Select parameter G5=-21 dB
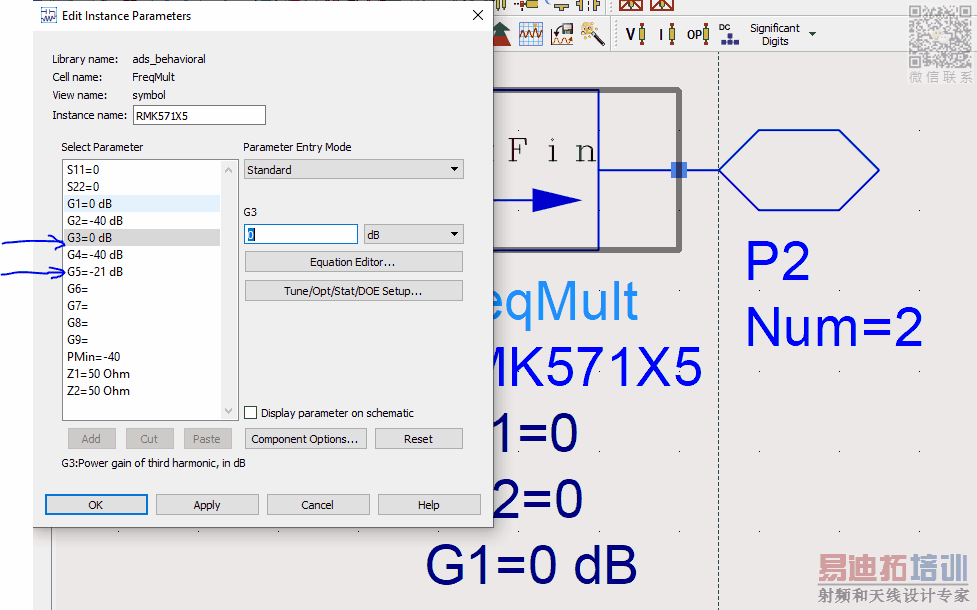The image size is (977, 610). pos(142,272)
